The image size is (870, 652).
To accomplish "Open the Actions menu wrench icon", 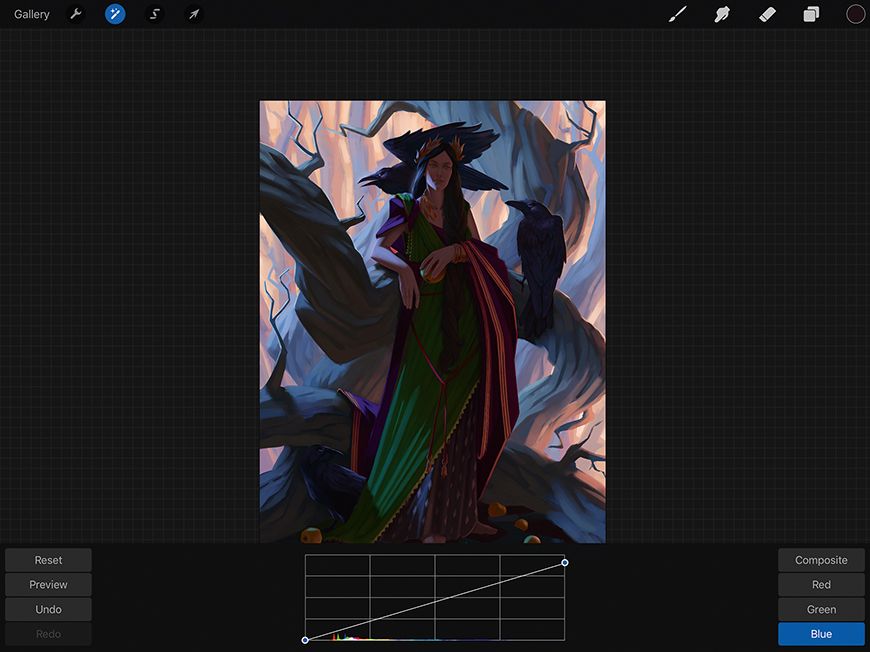I will pos(75,14).
